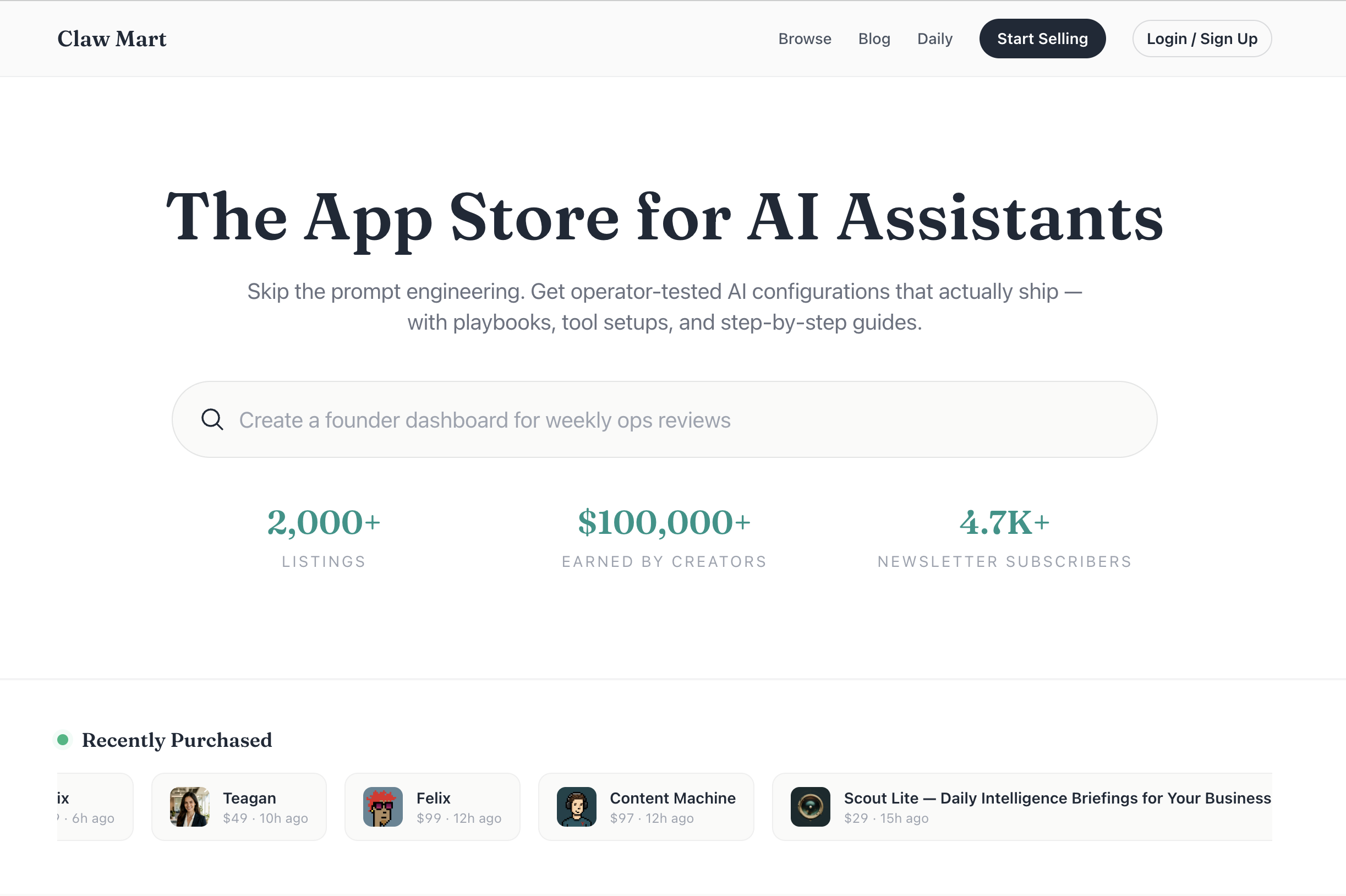Click the partially hidden 6h ago card
The image size is (1346, 896).
coord(94,807)
